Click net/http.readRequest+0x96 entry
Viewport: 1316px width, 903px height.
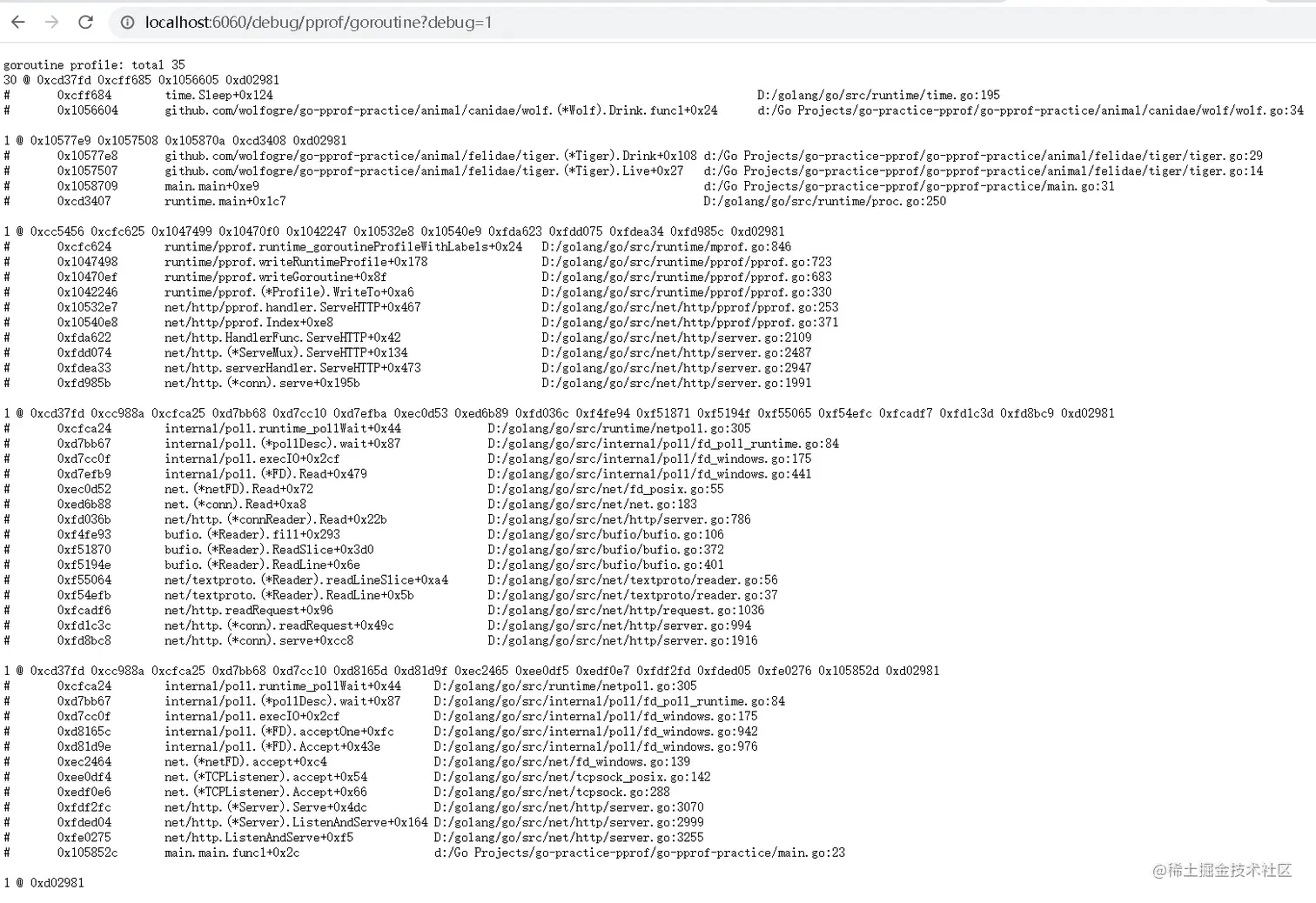point(249,611)
